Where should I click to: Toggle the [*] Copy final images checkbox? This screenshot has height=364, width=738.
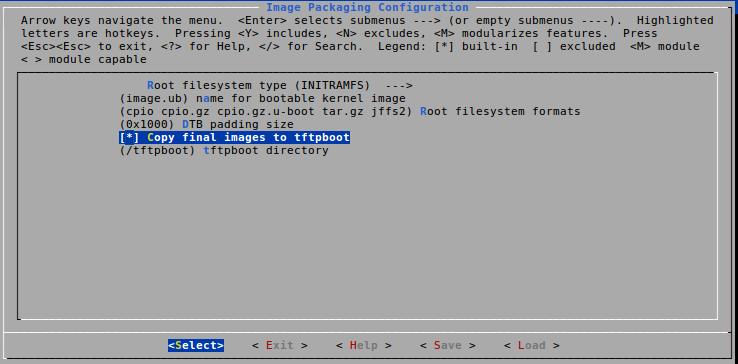pyautogui.click(x=129, y=138)
